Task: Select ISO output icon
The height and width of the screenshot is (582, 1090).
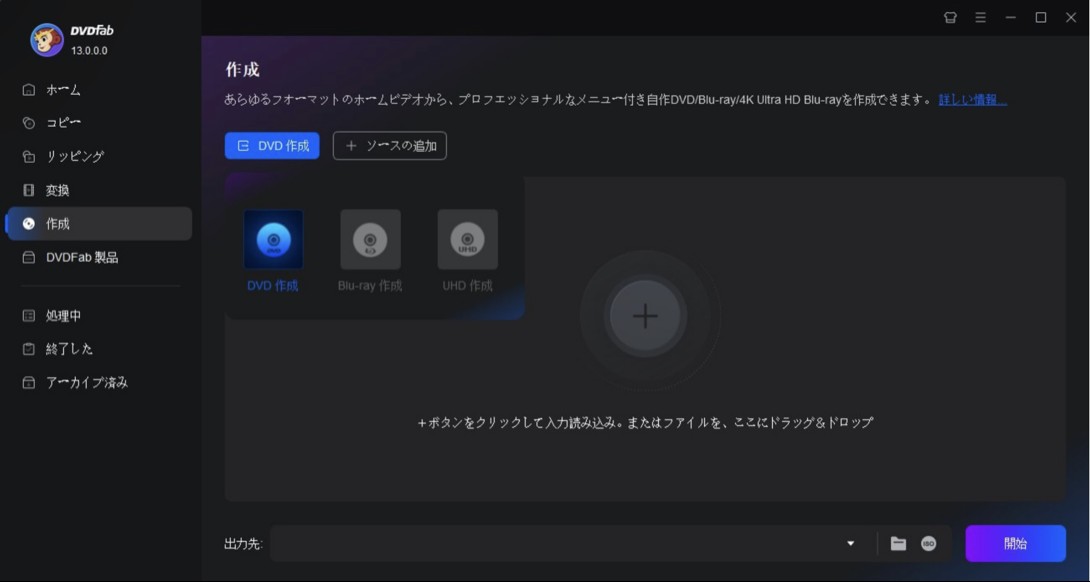Action: point(929,544)
